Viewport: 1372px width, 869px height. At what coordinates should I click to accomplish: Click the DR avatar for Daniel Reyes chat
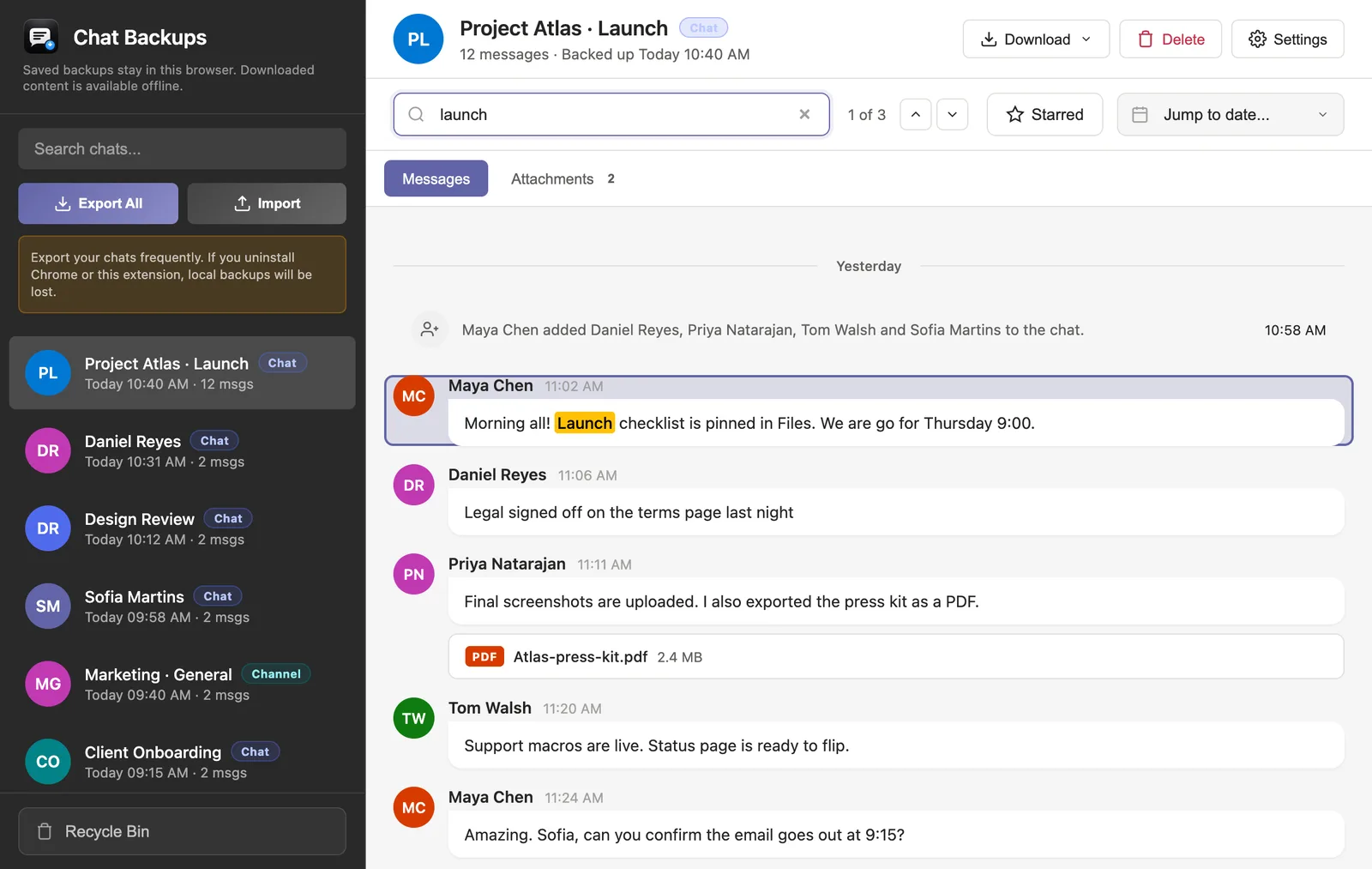pyautogui.click(x=48, y=450)
